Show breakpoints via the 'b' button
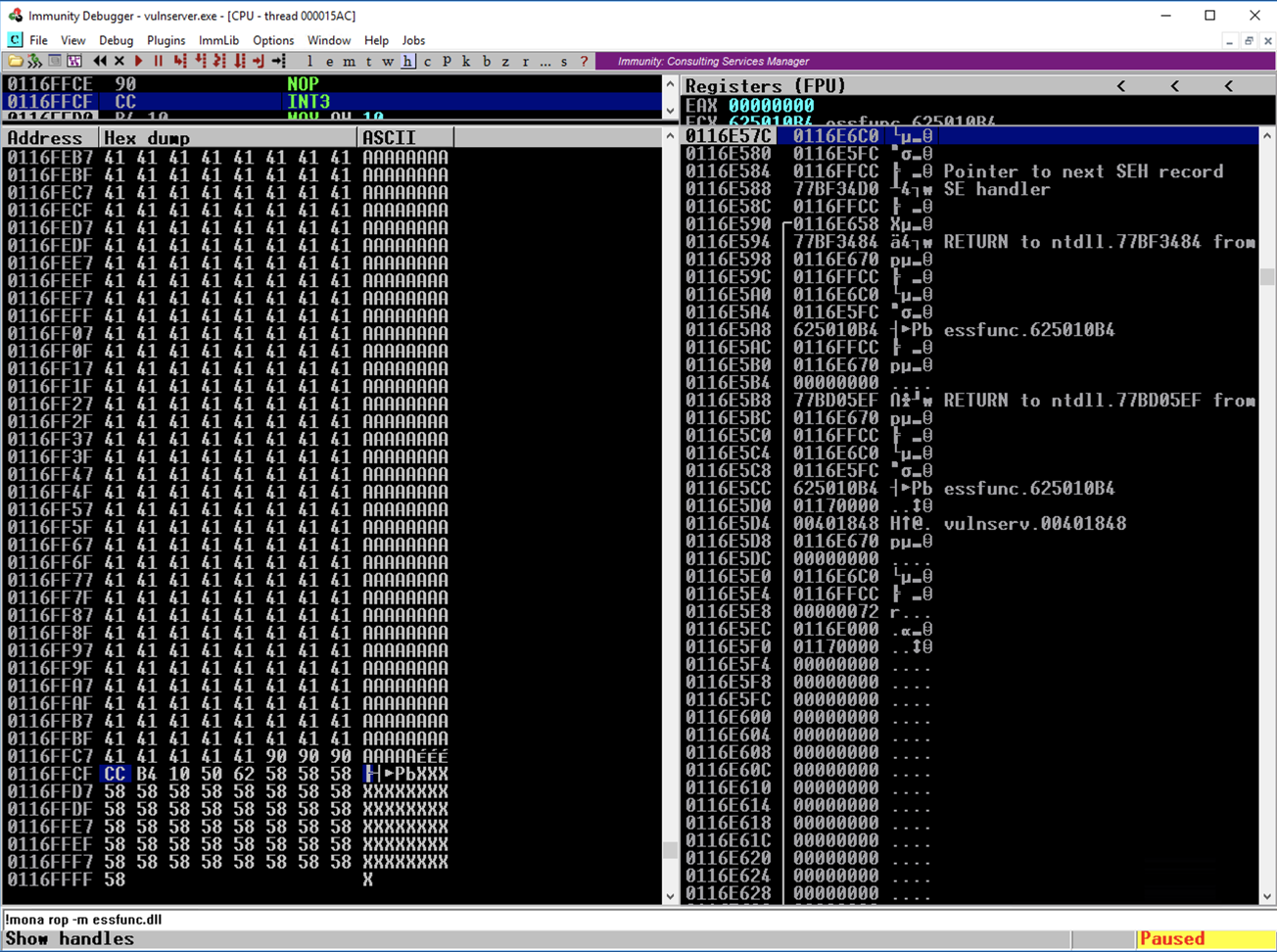The height and width of the screenshot is (952, 1277). click(486, 61)
